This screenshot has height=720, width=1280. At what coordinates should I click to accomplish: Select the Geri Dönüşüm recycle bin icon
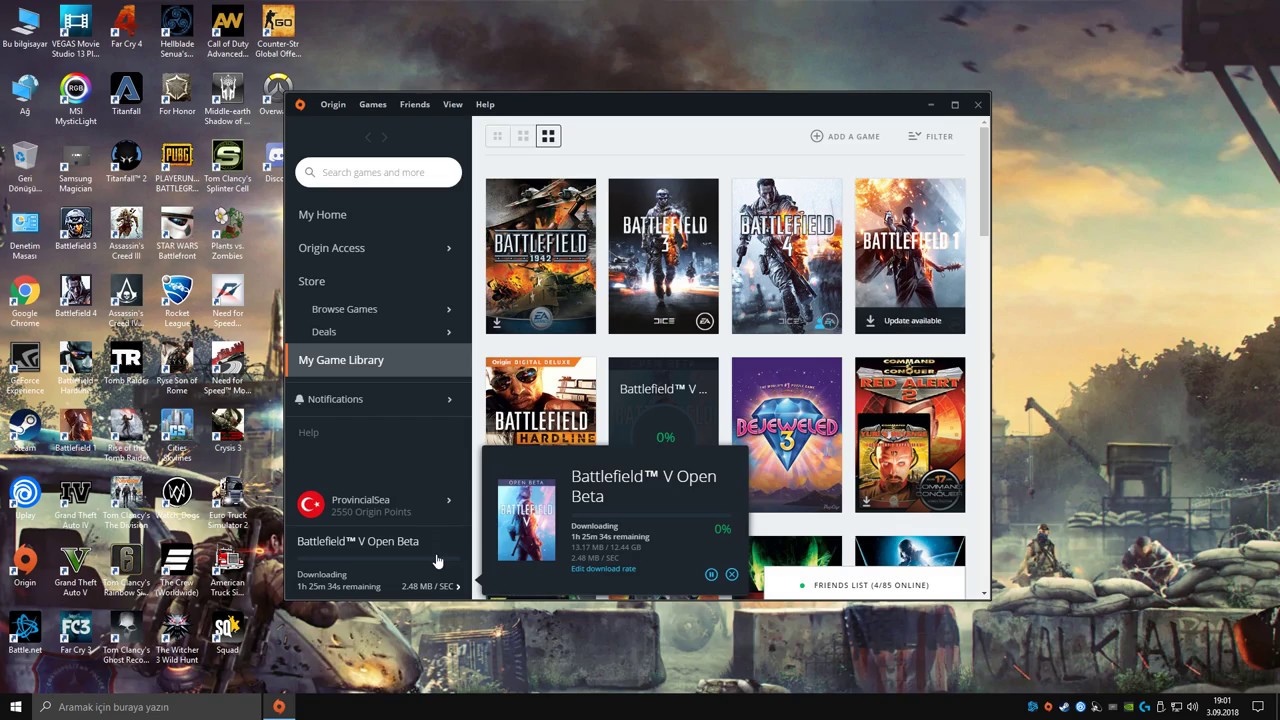click(25, 168)
